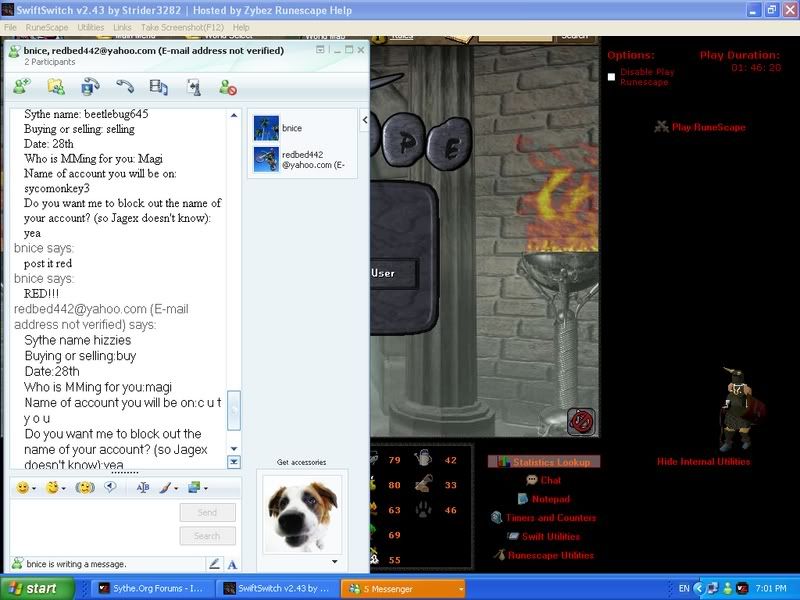Open the Utilities menu
The width and height of the screenshot is (800, 600).
90,28
